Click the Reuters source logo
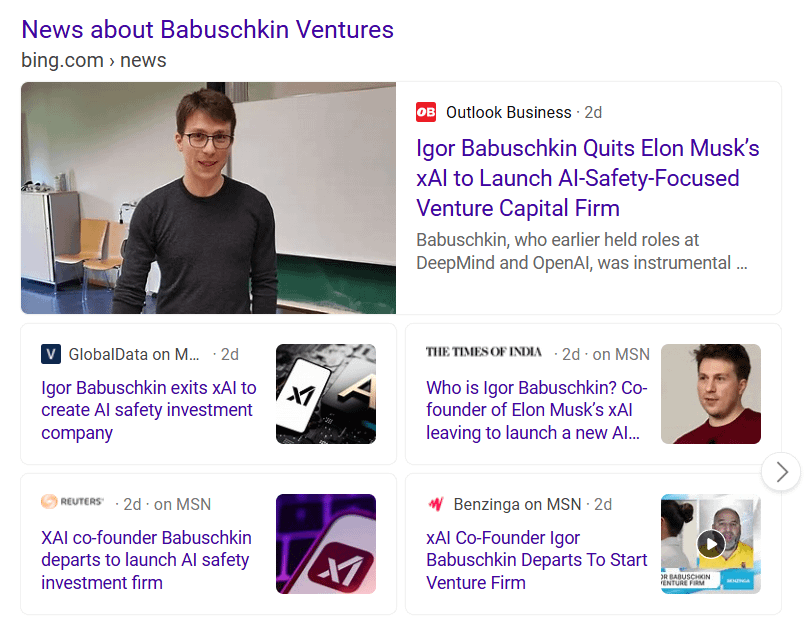This screenshot has height=618, width=806. point(72,502)
